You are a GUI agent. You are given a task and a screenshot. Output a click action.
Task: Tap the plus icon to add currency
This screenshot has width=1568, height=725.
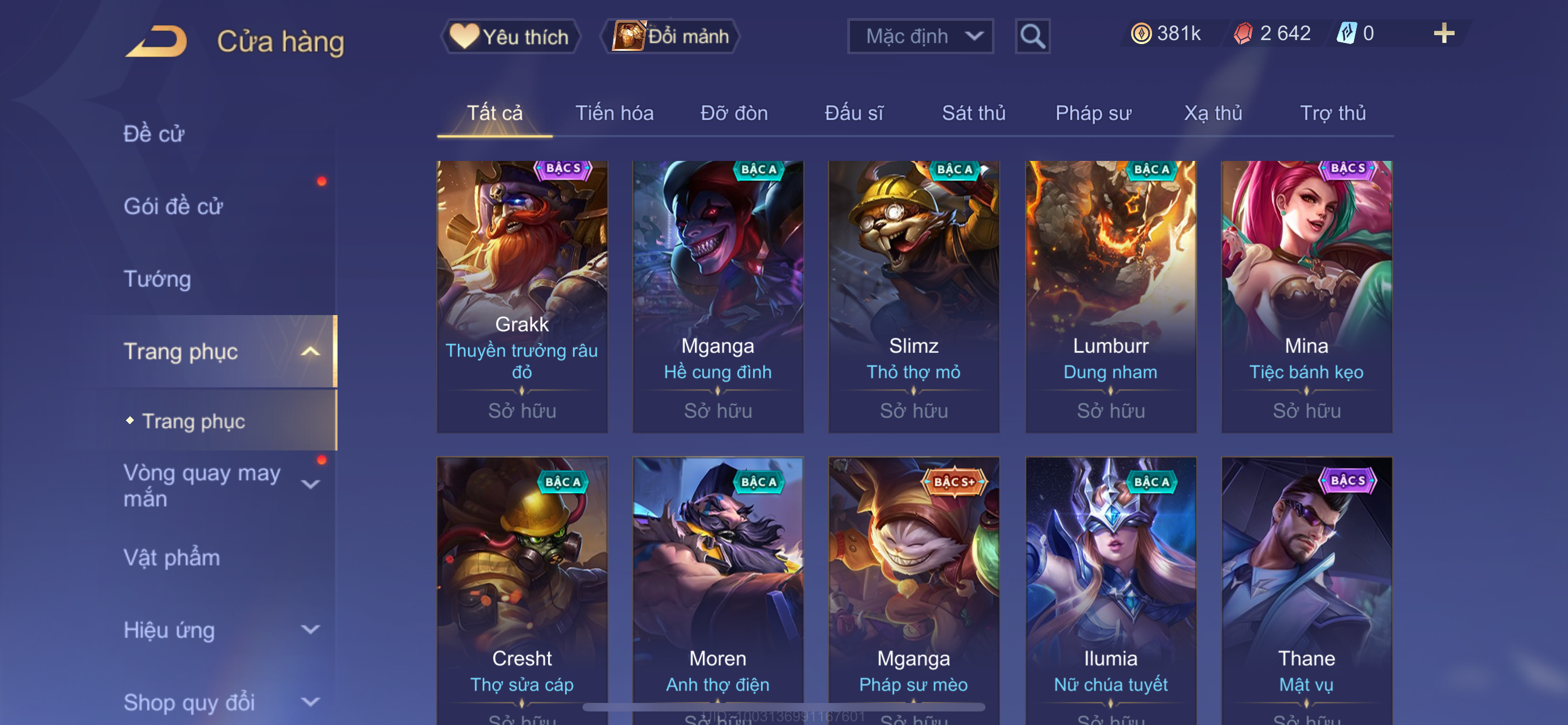[x=1444, y=33]
